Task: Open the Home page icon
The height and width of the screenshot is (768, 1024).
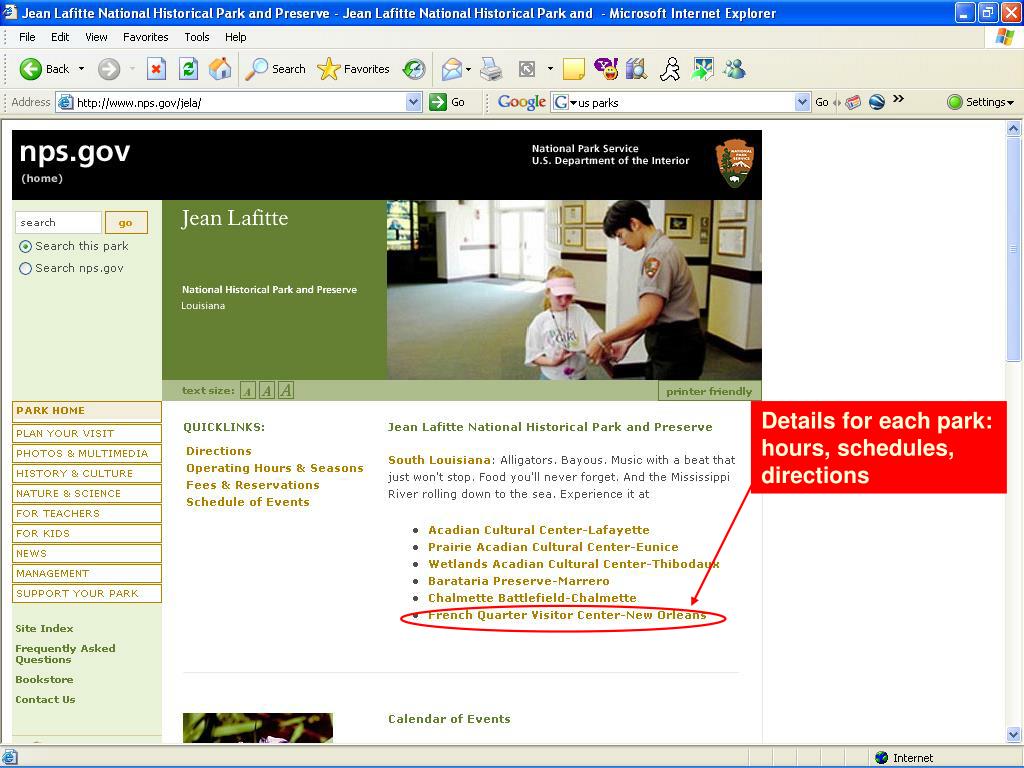Action: pyautogui.click(x=220, y=69)
